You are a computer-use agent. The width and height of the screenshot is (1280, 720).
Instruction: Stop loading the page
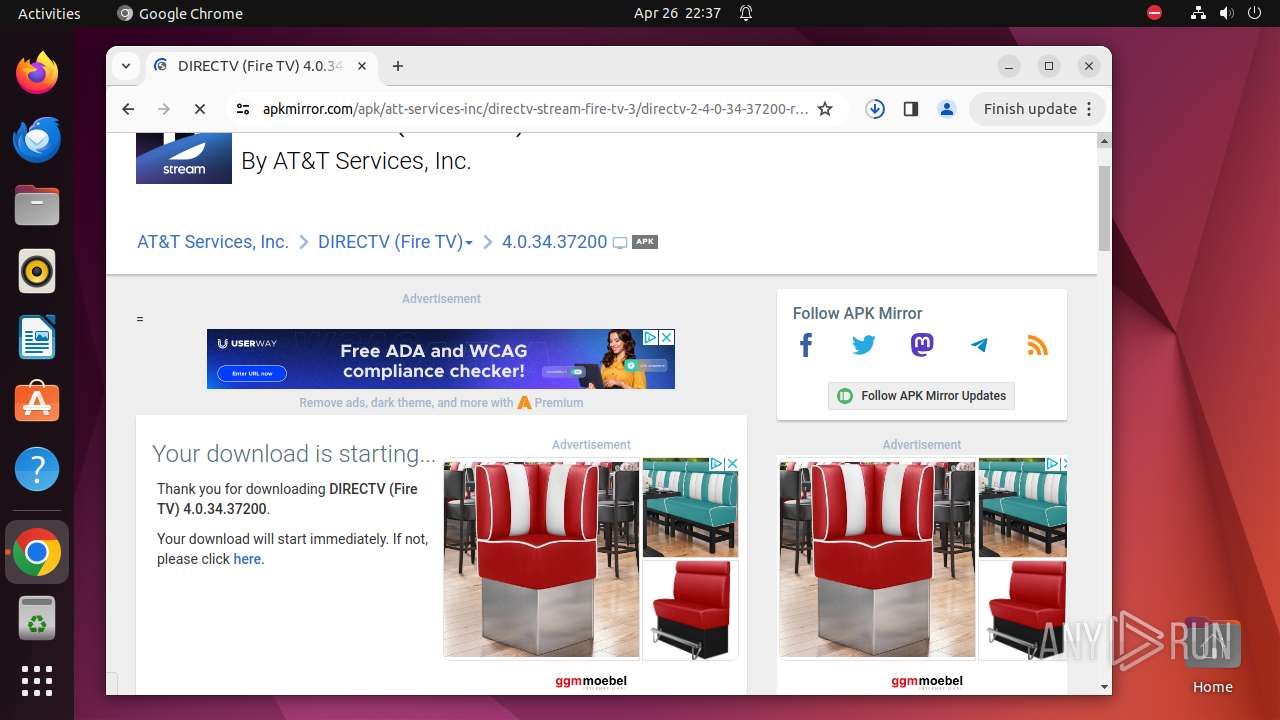(200, 109)
